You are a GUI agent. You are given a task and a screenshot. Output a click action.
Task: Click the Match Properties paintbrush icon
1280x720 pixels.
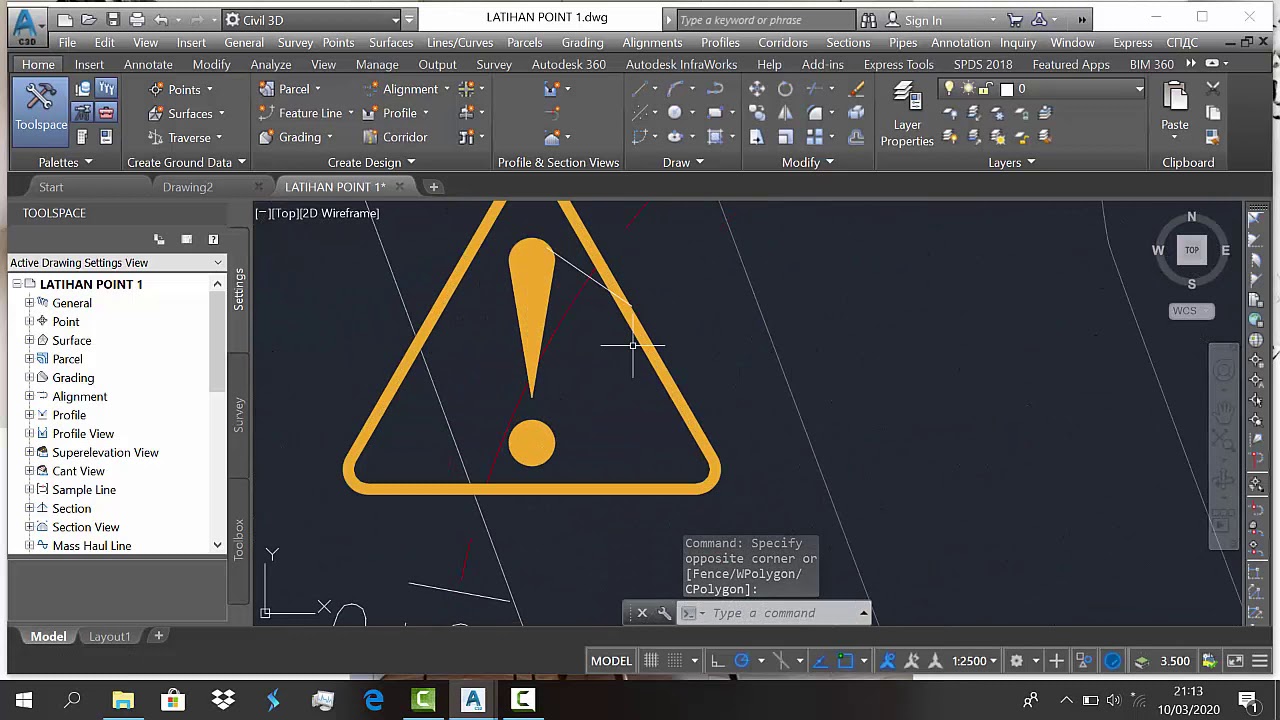(856, 89)
